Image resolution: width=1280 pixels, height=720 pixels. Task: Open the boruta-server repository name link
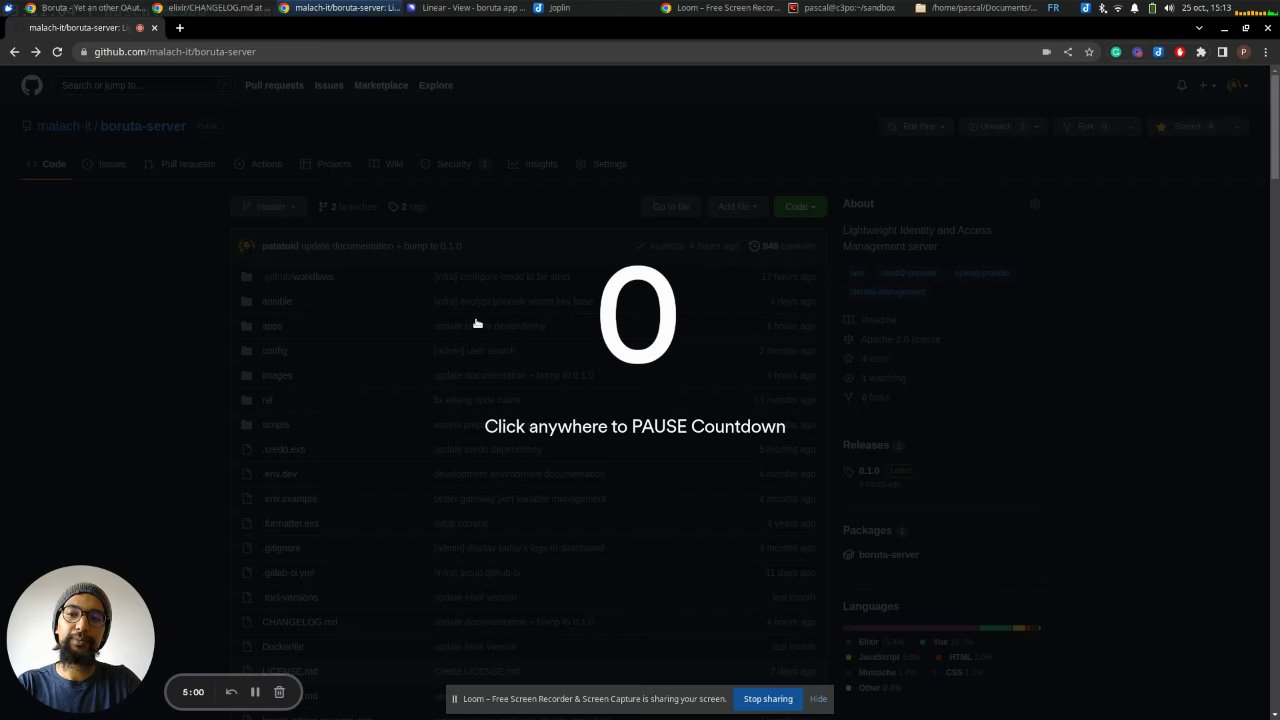click(143, 126)
